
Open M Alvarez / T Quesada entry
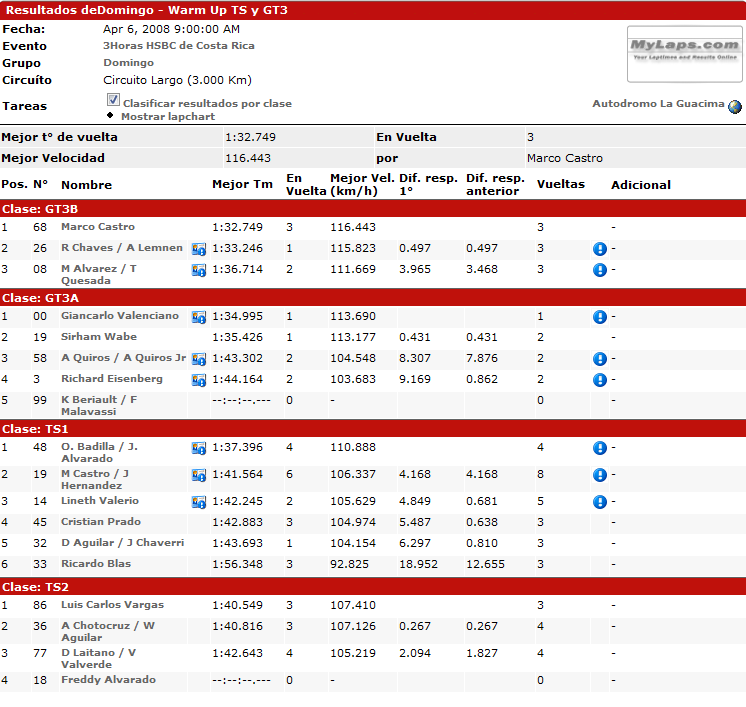pos(99,275)
